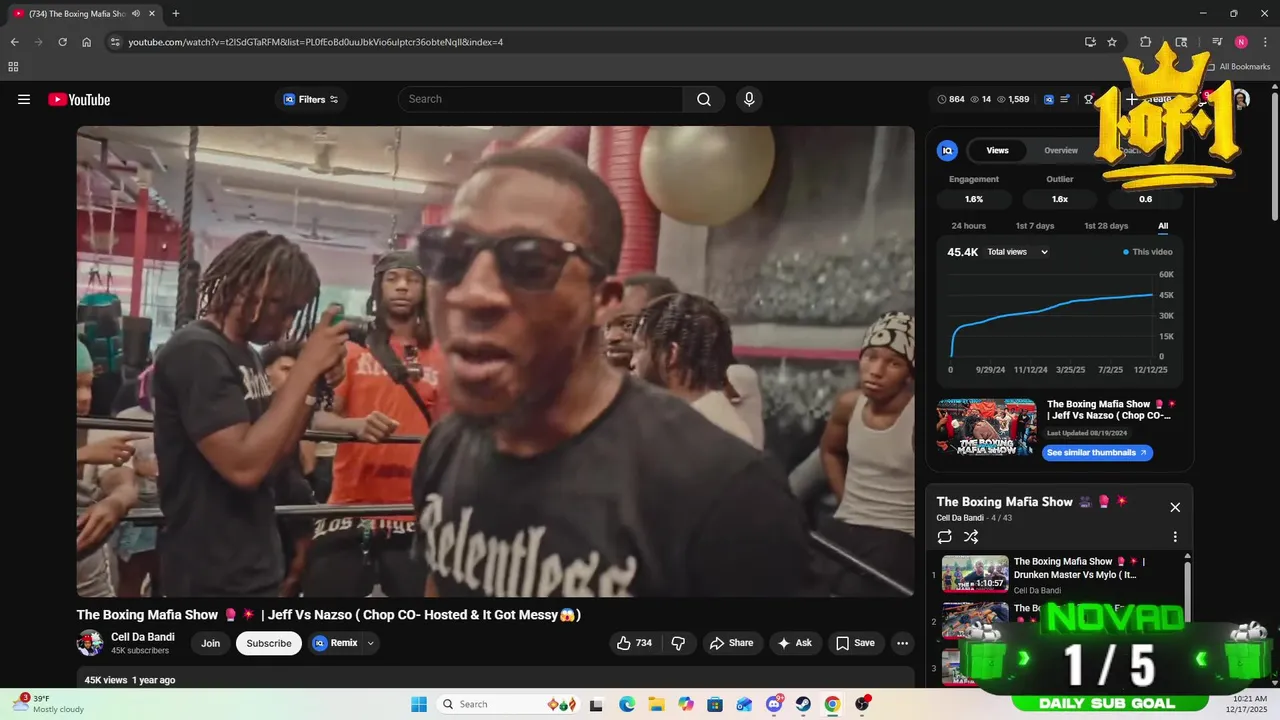Screen dimensions: 1280x720
Task: Click the Ask button
Action: pyautogui.click(x=795, y=643)
